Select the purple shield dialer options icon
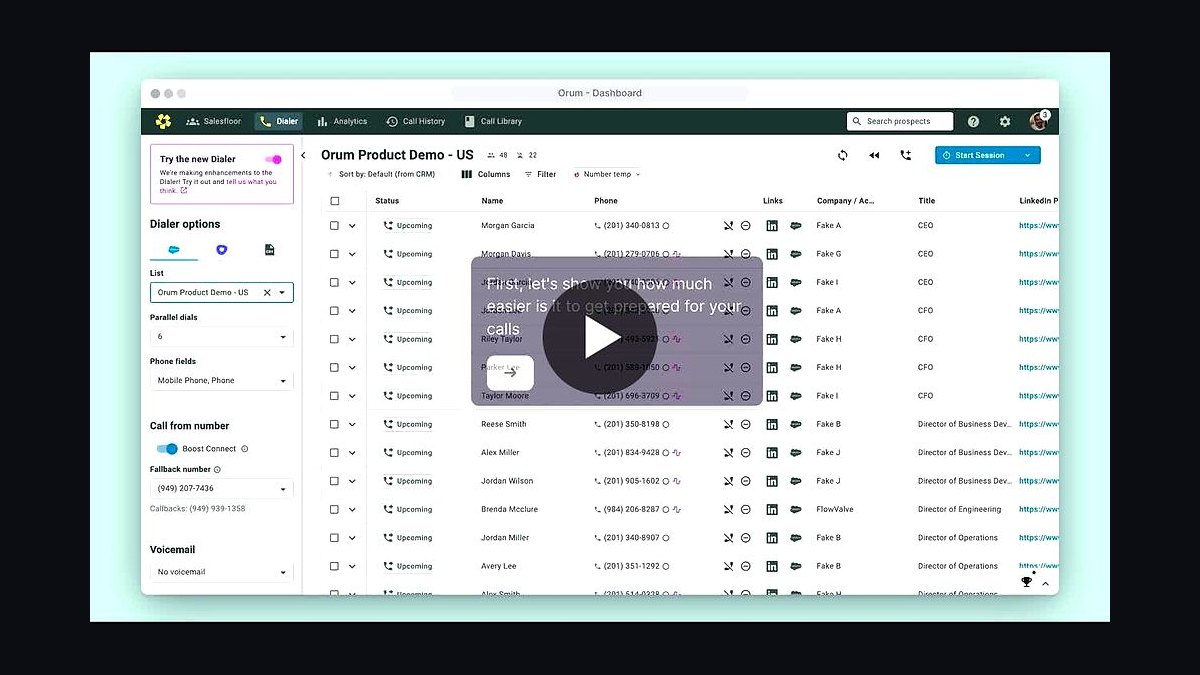This screenshot has width=1200, height=675. [222, 249]
